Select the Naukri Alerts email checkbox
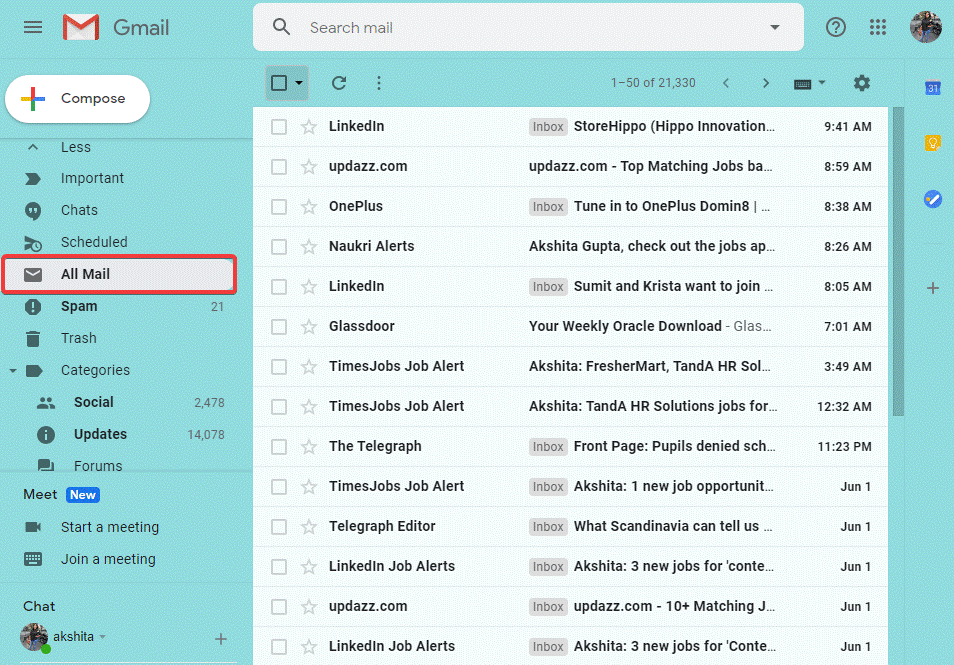954x665 pixels. [x=279, y=247]
